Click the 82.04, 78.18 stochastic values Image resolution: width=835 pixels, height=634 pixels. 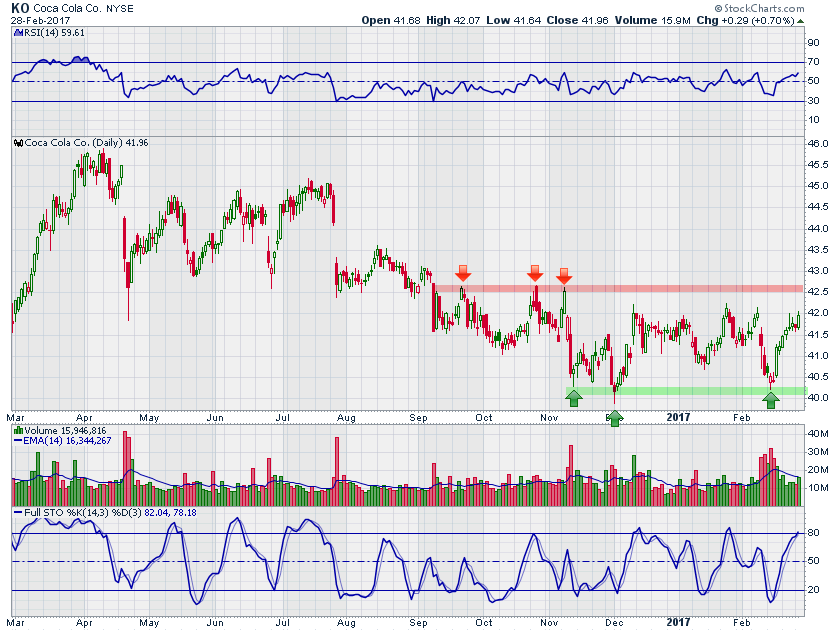[x=170, y=513]
